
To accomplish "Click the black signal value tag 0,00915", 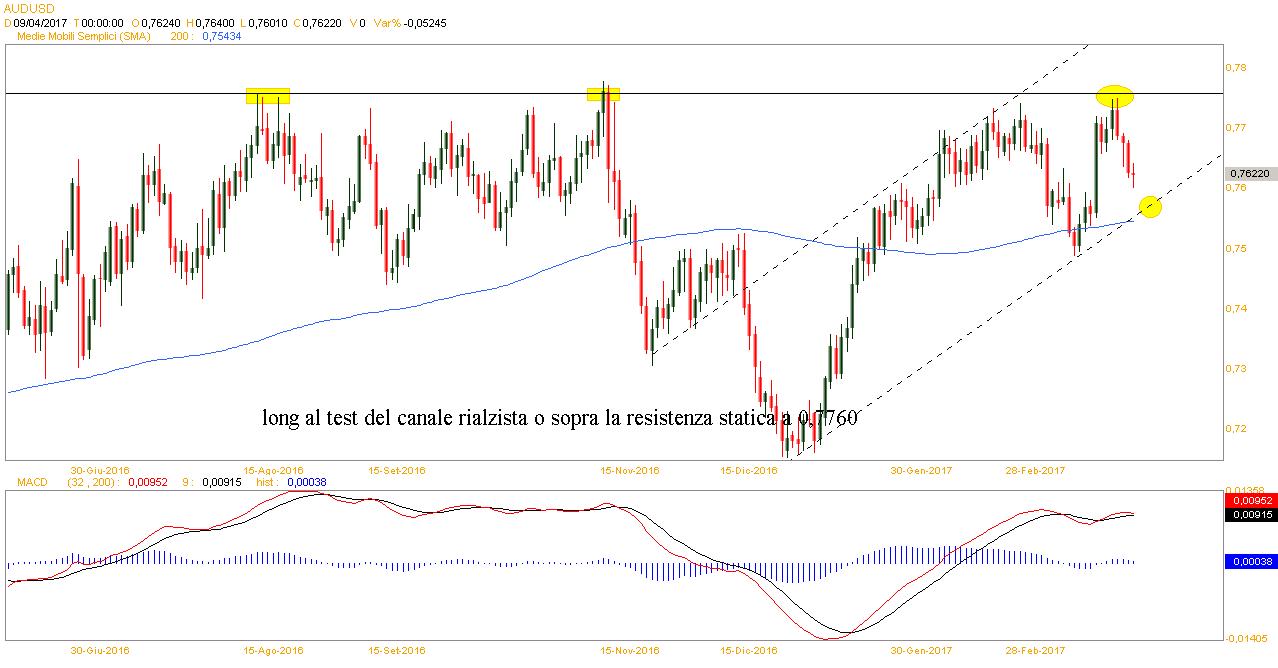I will [1250, 514].
